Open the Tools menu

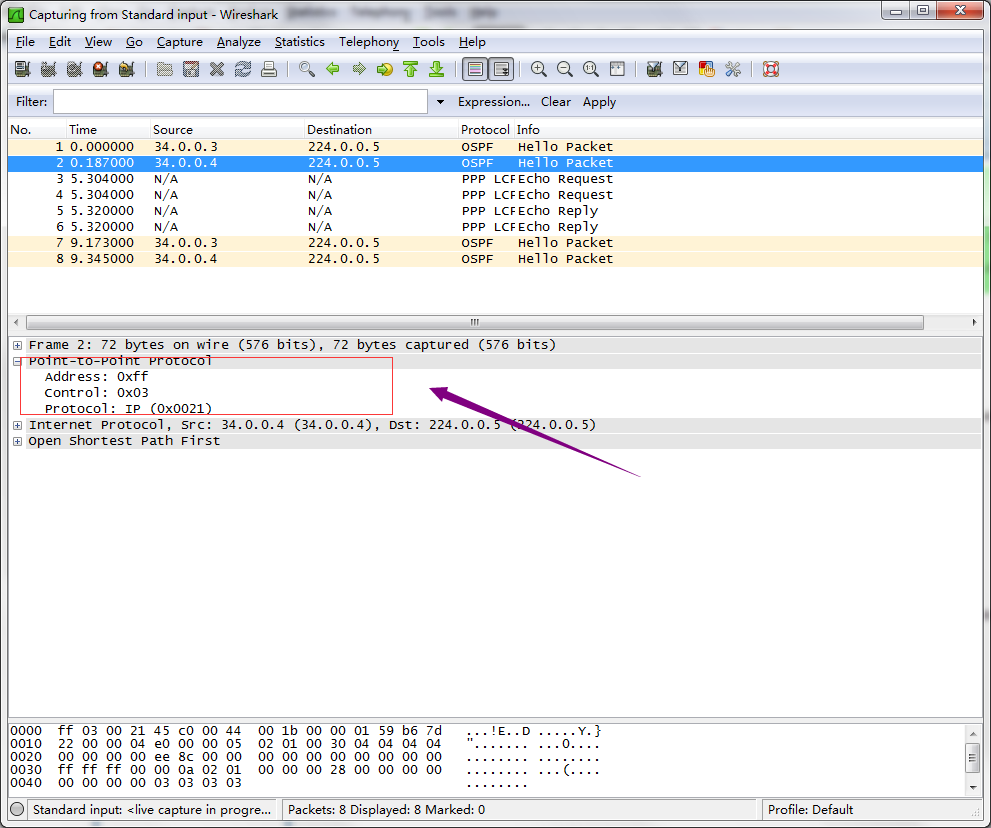pyautogui.click(x=429, y=42)
